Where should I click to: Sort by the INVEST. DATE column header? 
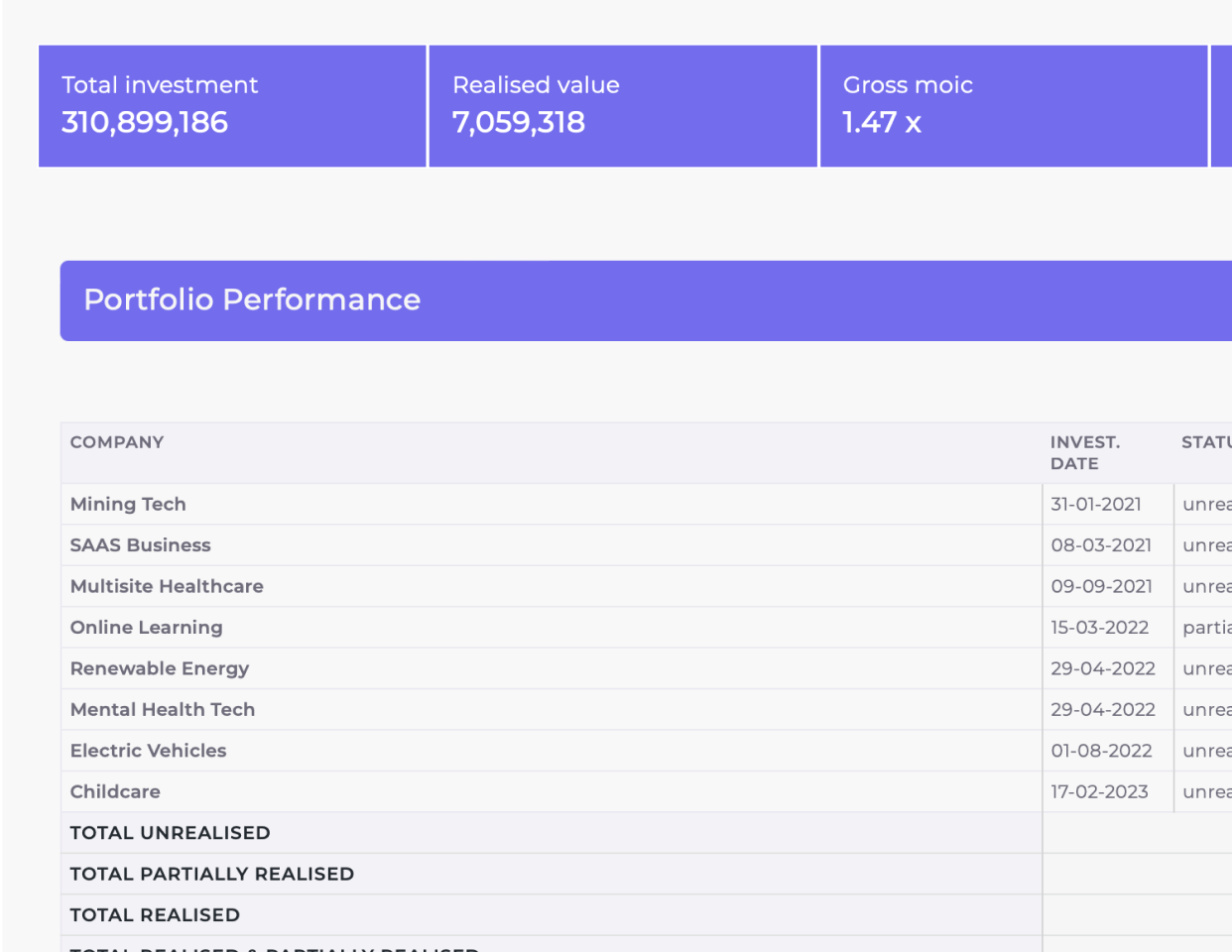coord(1084,452)
